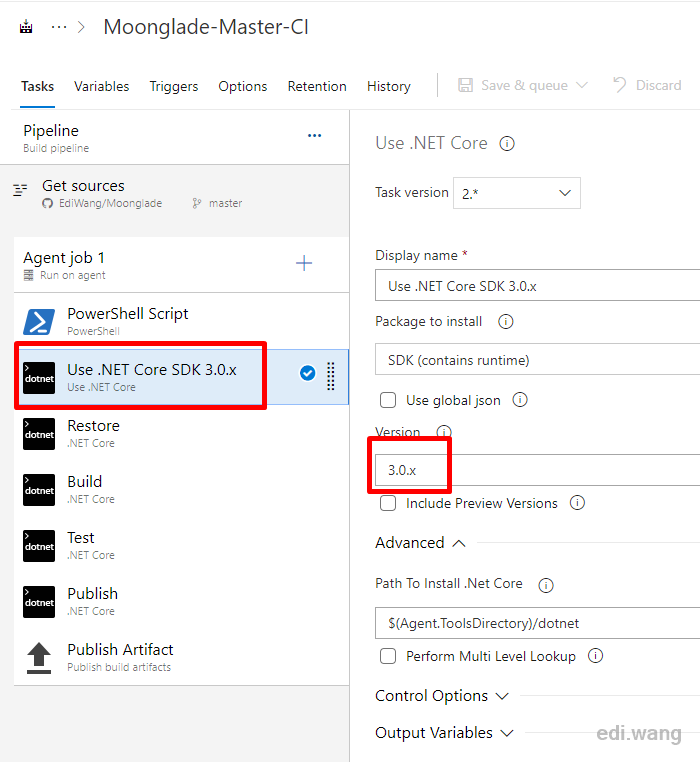Switch to the Tasks tab
This screenshot has height=762, width=700.
(37, 87)
